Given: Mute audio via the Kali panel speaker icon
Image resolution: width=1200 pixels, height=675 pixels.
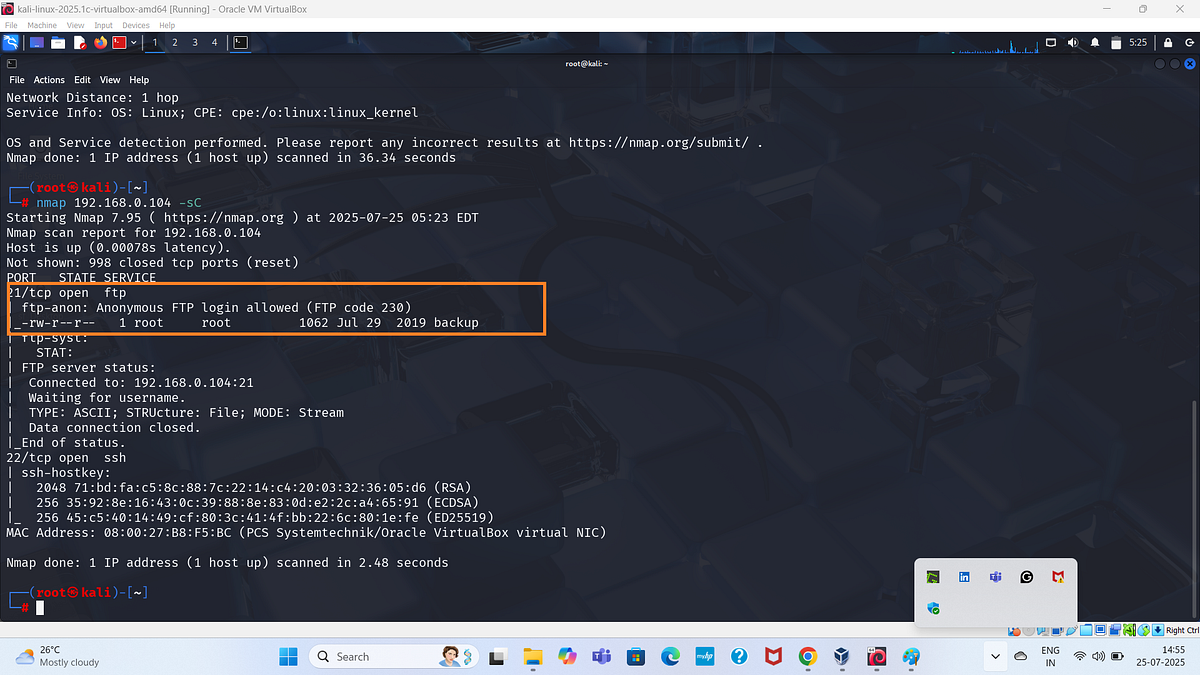Looking at the screenshot, I should (x=1072, y=42).
